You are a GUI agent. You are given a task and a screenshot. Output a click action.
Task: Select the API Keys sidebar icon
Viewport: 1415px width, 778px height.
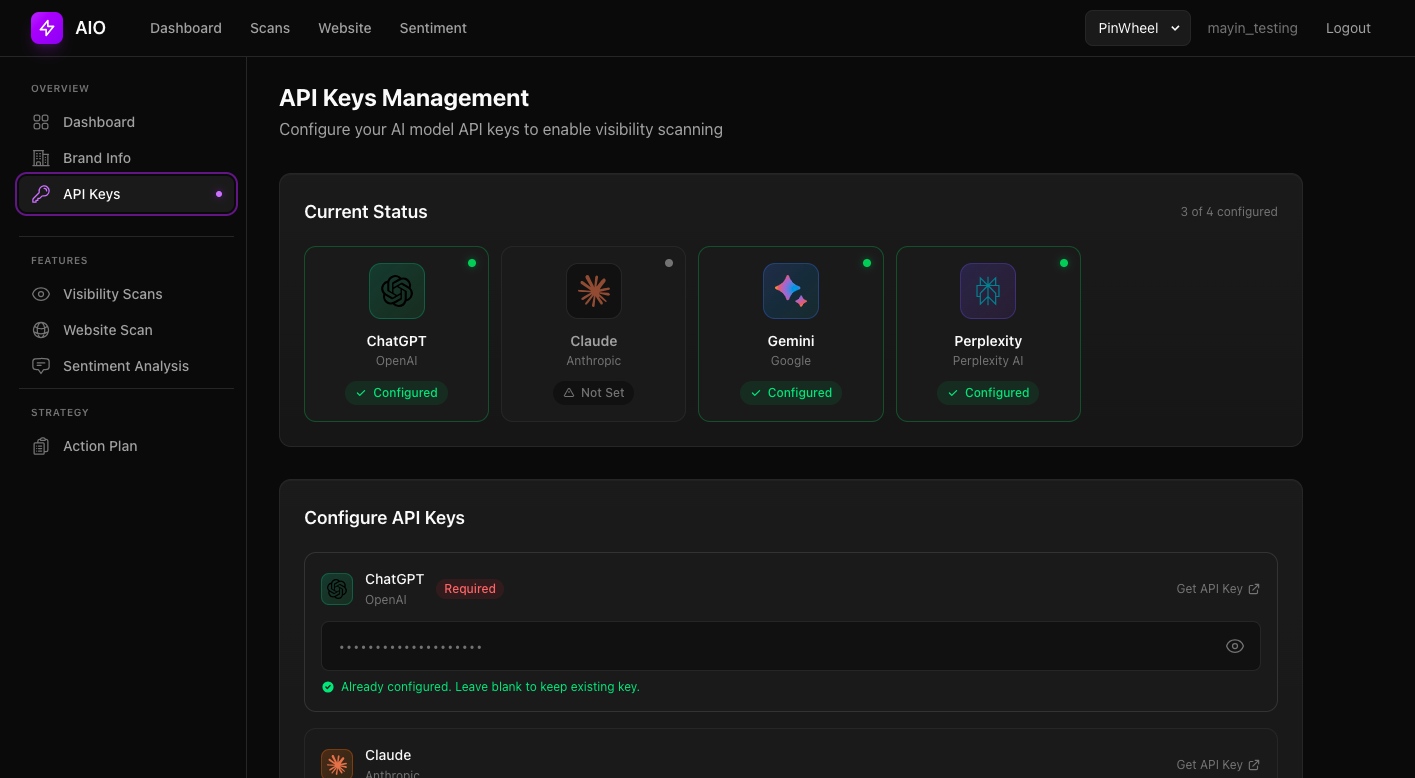tap(40, 193)
